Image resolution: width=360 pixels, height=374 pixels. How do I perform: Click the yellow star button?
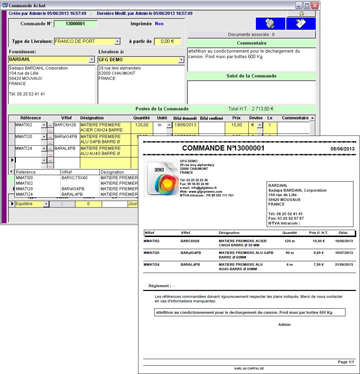pos(301,14)
